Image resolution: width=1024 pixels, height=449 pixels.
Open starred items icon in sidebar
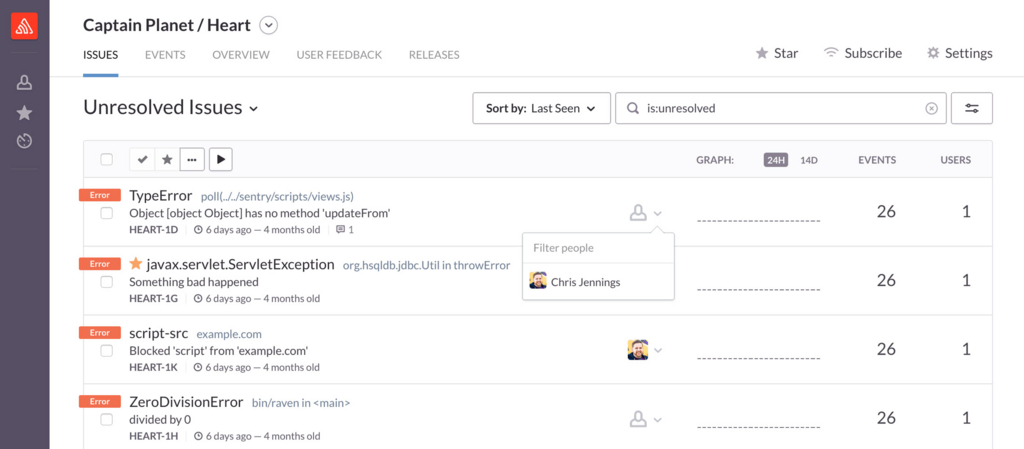pyautogui.click(x=24, y=113)
